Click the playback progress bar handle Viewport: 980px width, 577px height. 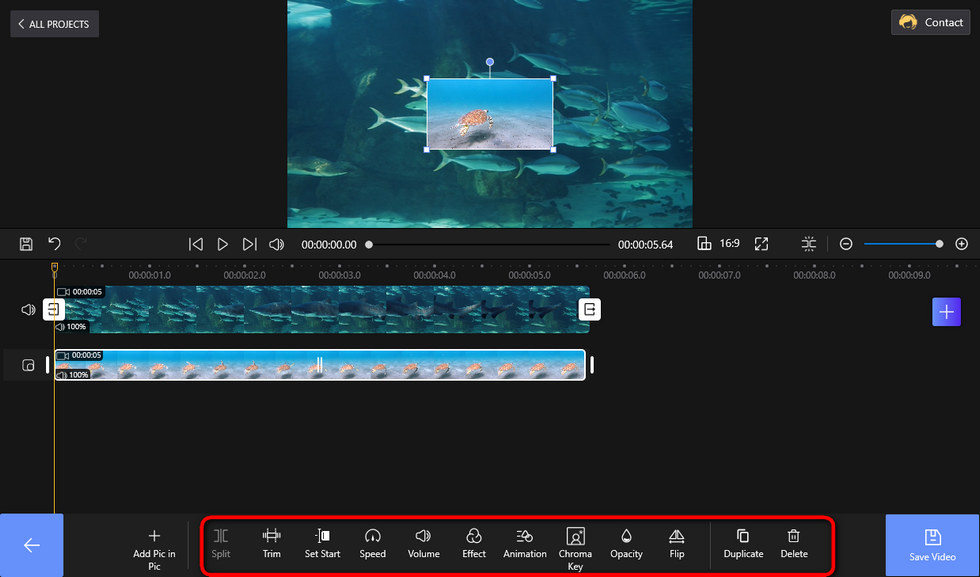click(369, 244)
